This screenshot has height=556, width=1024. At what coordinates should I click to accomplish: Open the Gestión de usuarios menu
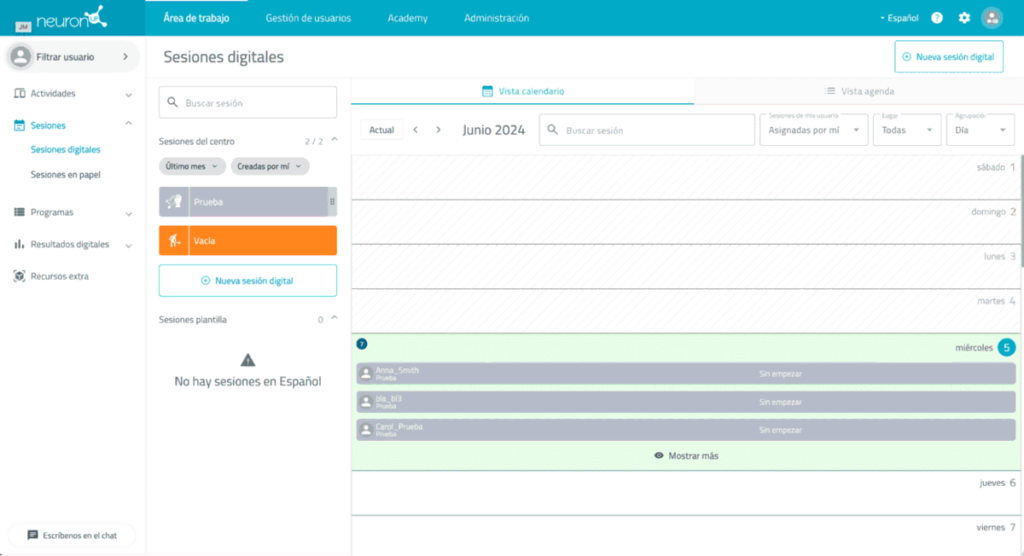308,18
